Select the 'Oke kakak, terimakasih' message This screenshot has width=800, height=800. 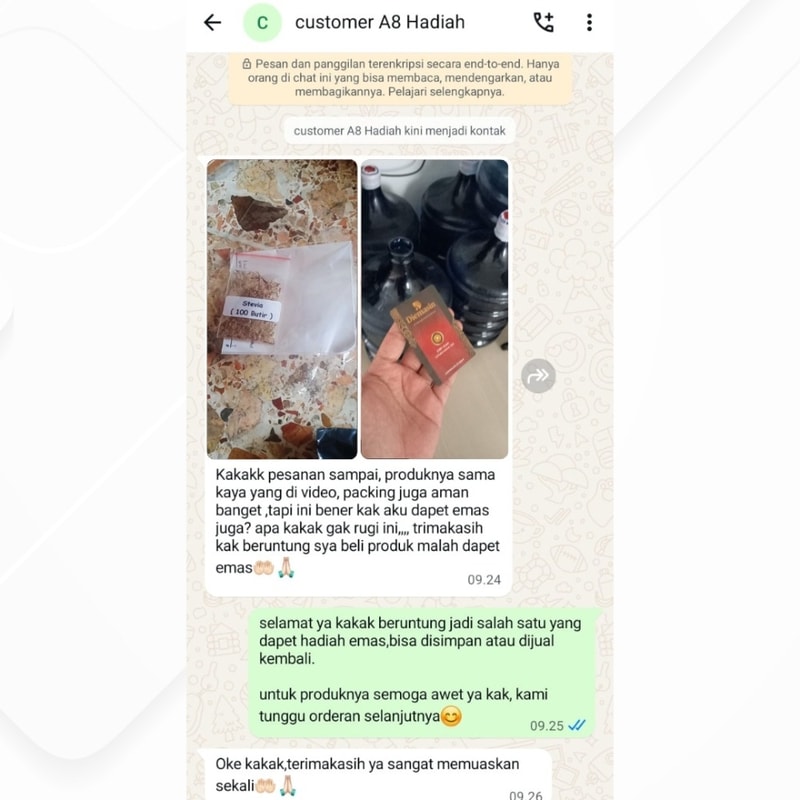click(375, 776)
